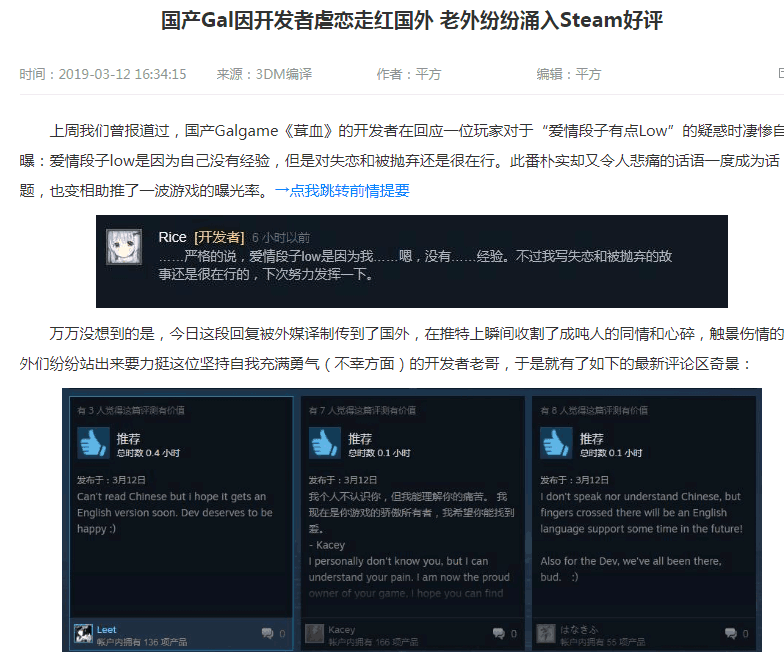The width and height of the screenshot is (784, 657).
Task: Click Rice developer avatar image
Action: (124, 246)
